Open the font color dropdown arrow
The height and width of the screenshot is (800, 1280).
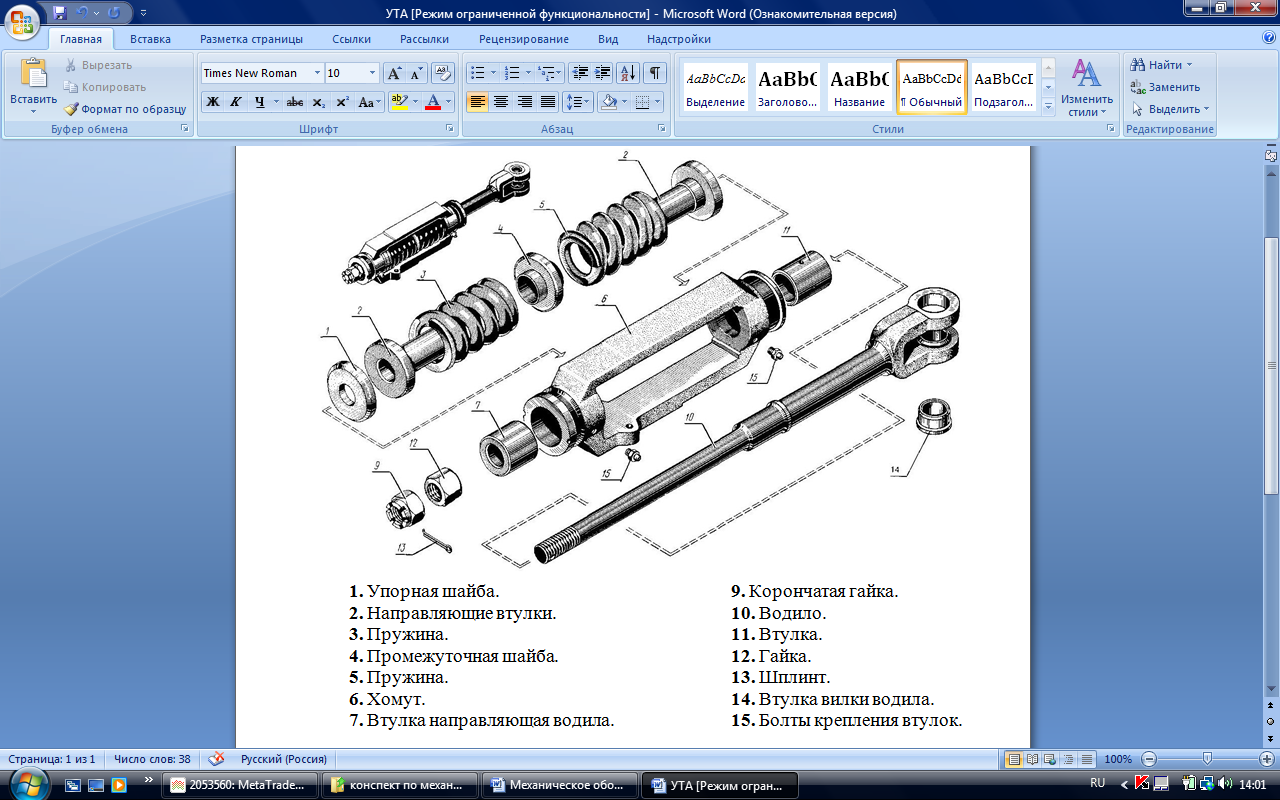[x=449, y=102]
